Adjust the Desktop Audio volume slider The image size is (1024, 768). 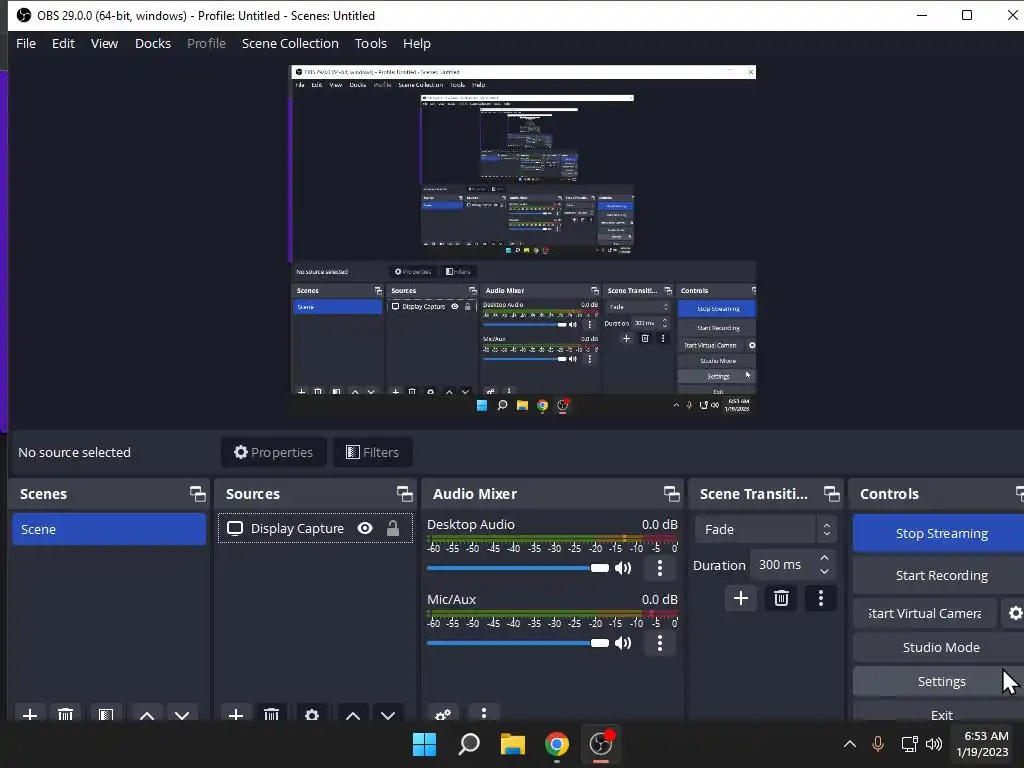pyautogui.click(x=518, y=568)
